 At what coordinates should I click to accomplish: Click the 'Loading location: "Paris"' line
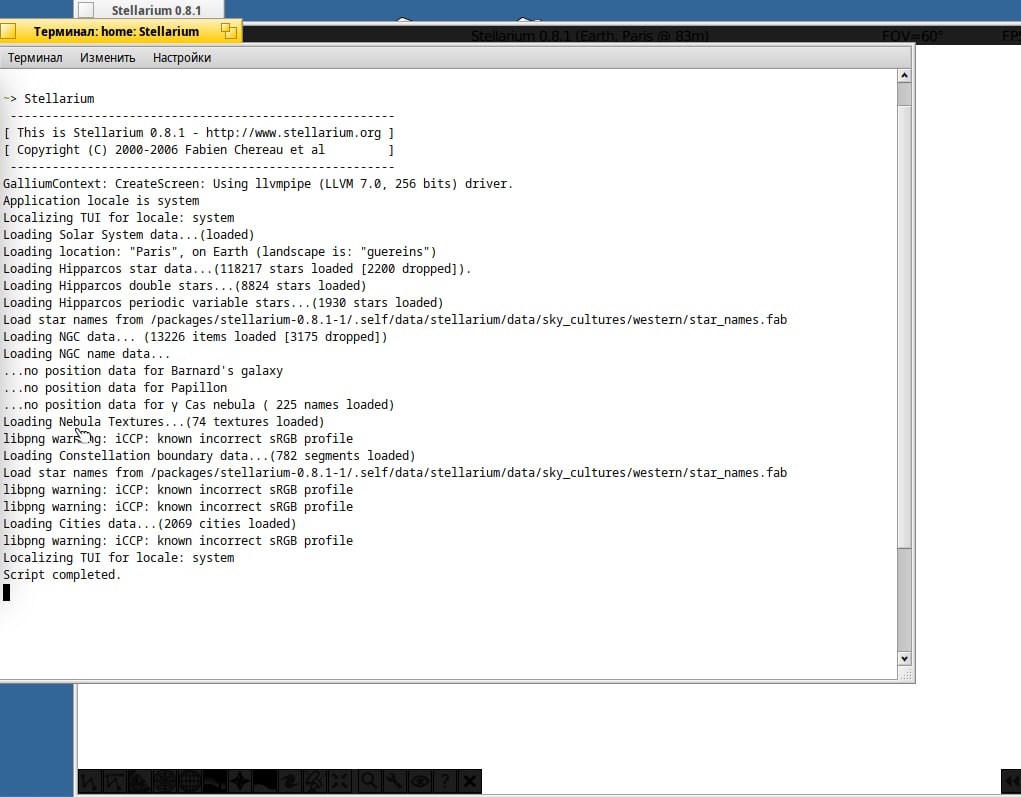[x=219, y=251]
